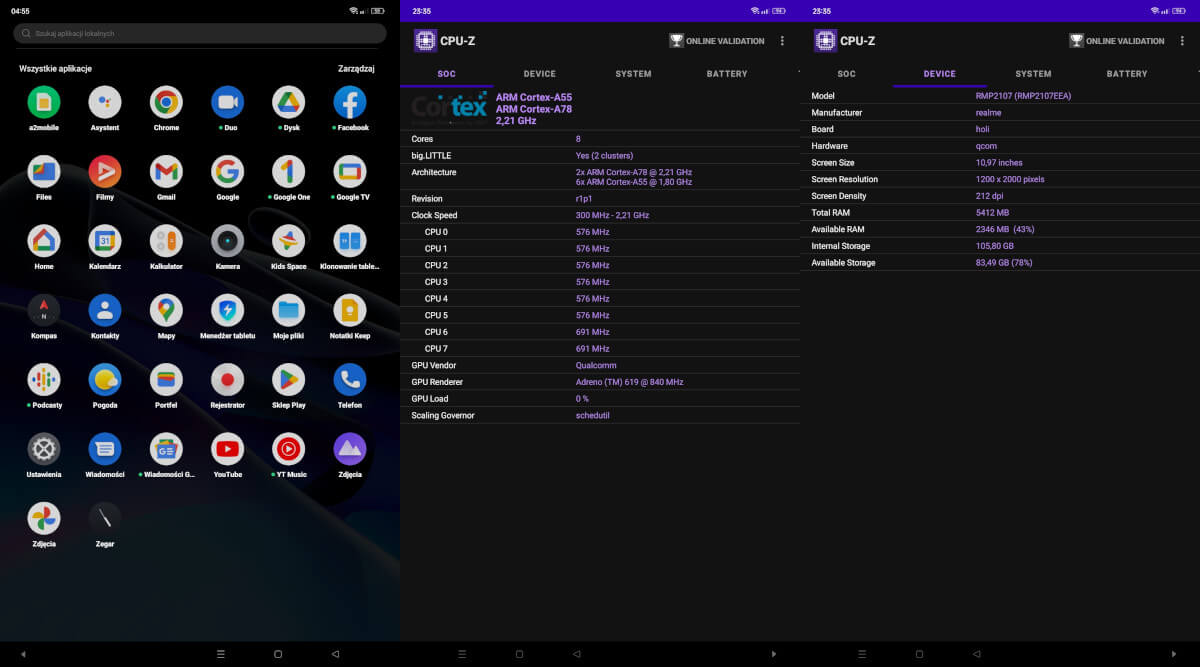Tap the Szukaj aplikacji search field
The image size is (1200, 667).
(199, 33)
